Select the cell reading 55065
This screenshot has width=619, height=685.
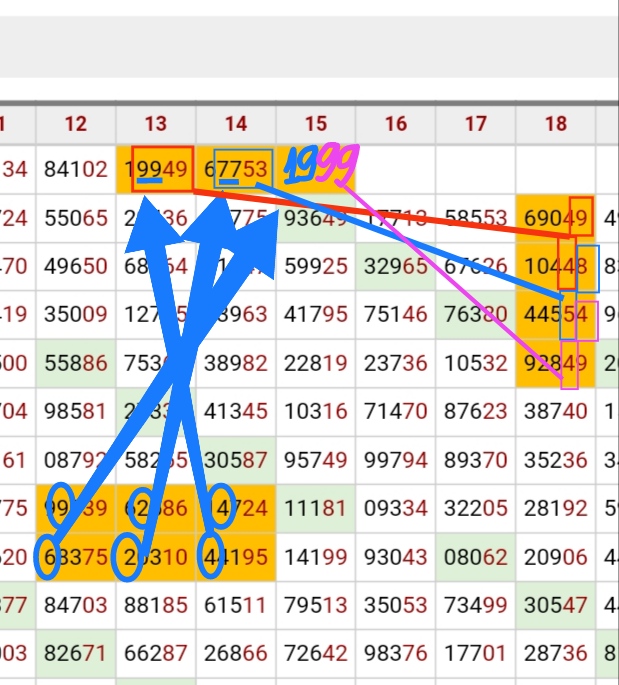coord(76,218)
